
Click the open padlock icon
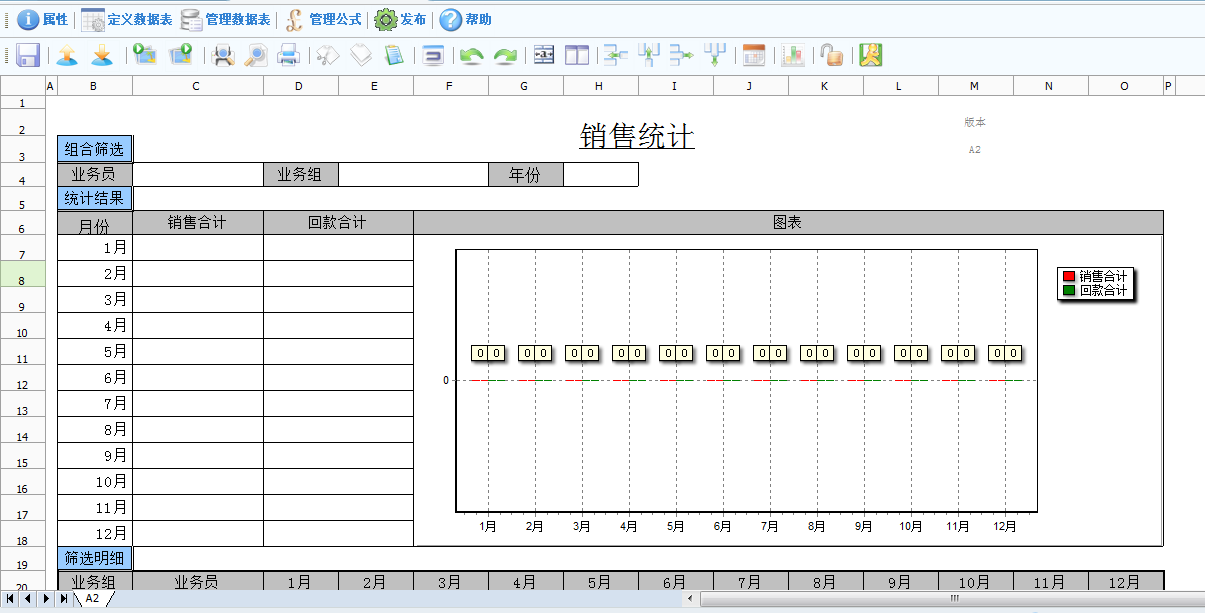(830, 56)
